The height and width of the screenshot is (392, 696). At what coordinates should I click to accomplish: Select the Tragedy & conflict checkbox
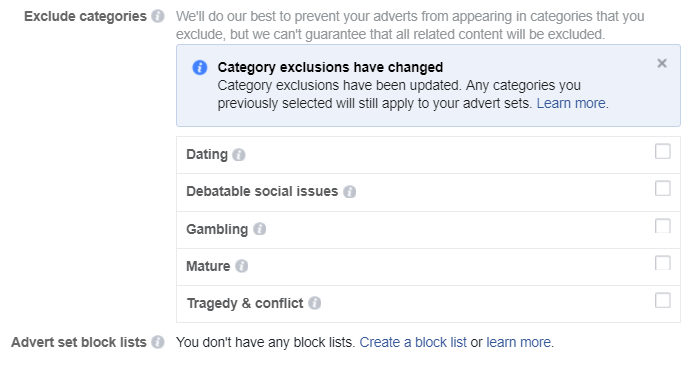663,300
